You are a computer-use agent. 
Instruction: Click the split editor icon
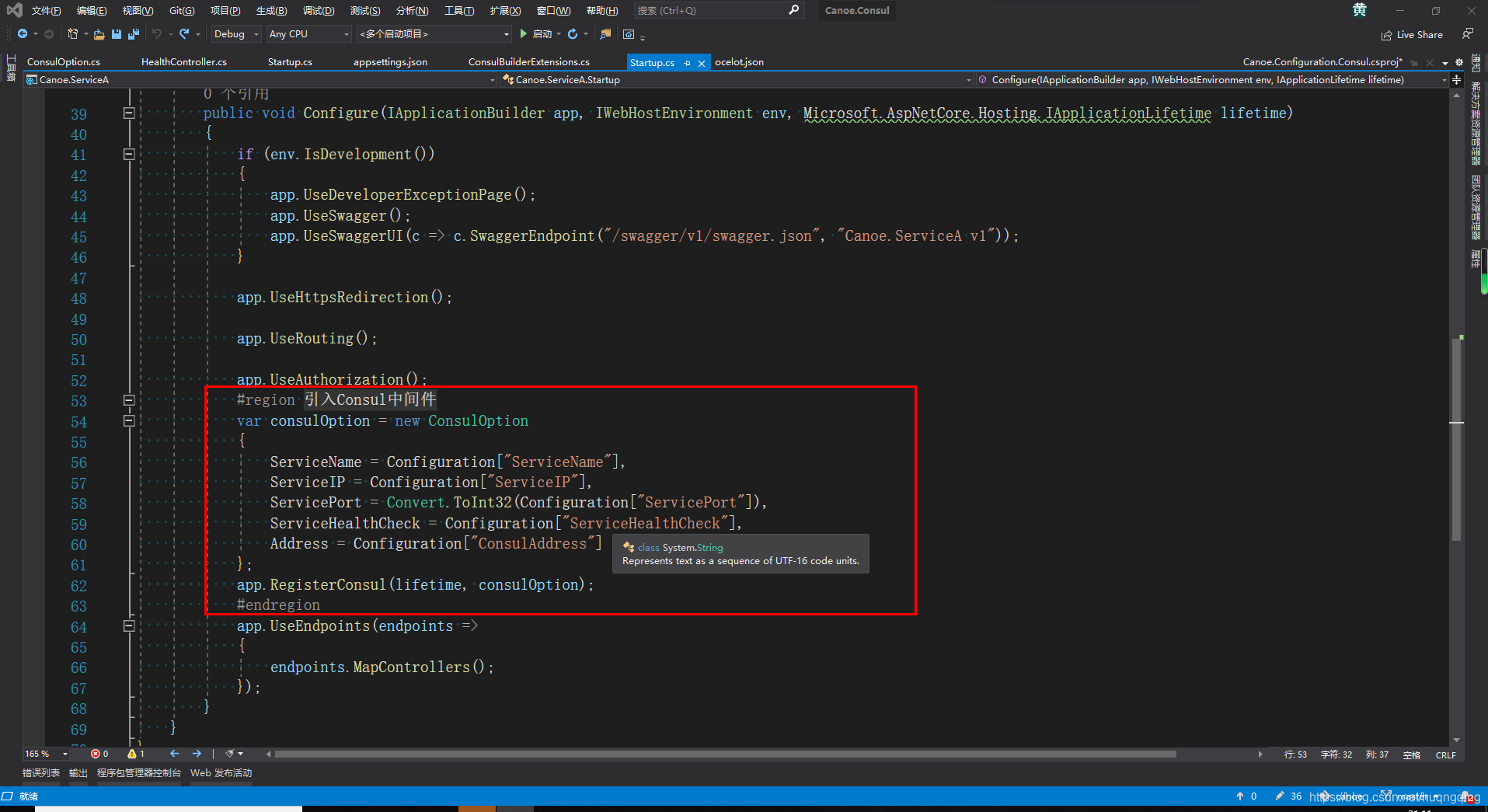[x=1456, y=79]
